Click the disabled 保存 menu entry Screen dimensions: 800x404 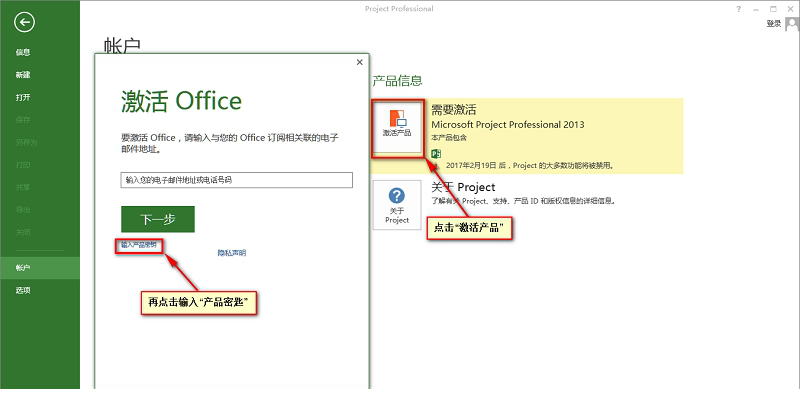pyautogui.click(x=22, y=119)
